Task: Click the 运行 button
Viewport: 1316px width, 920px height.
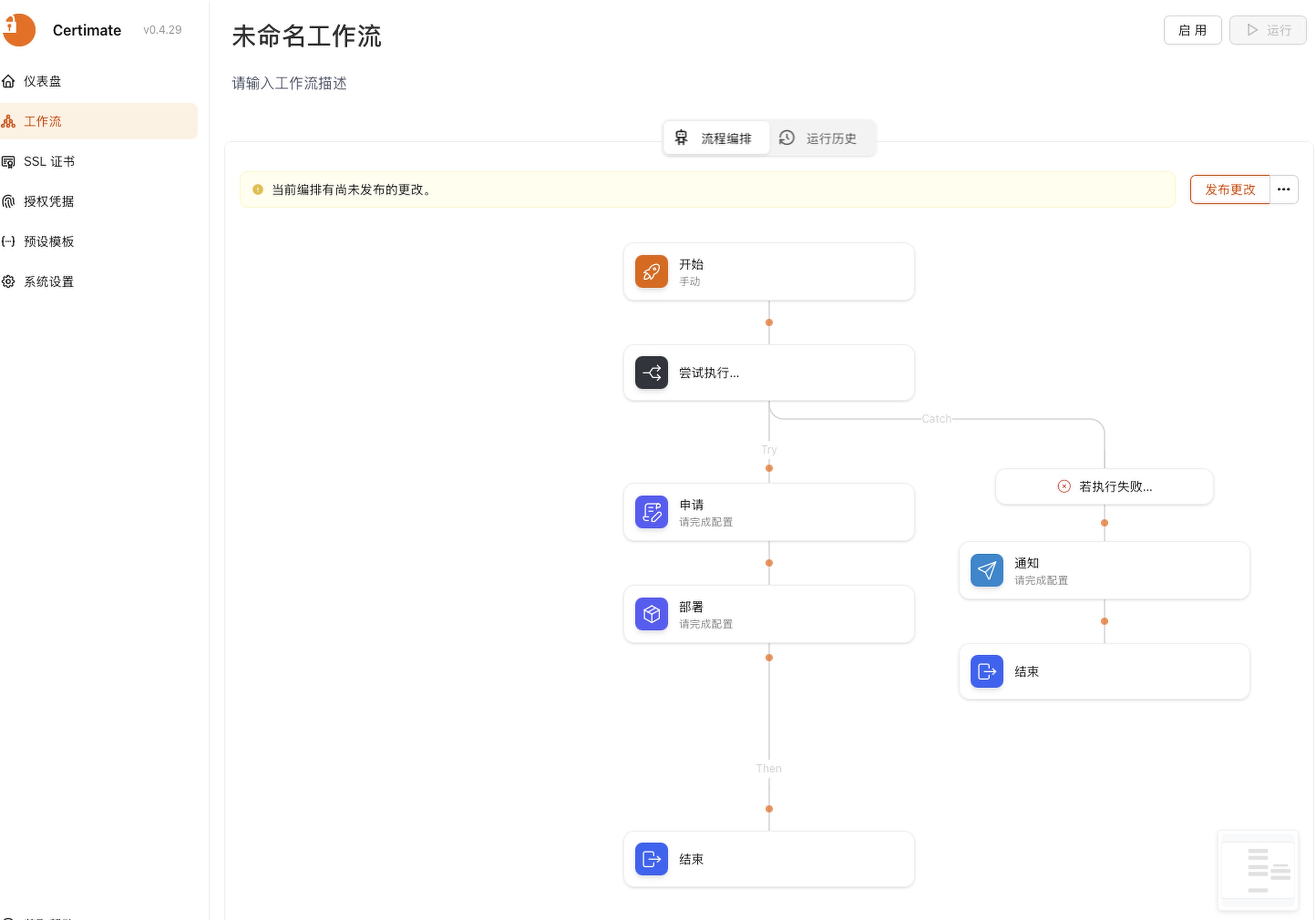Action: 1268,30
